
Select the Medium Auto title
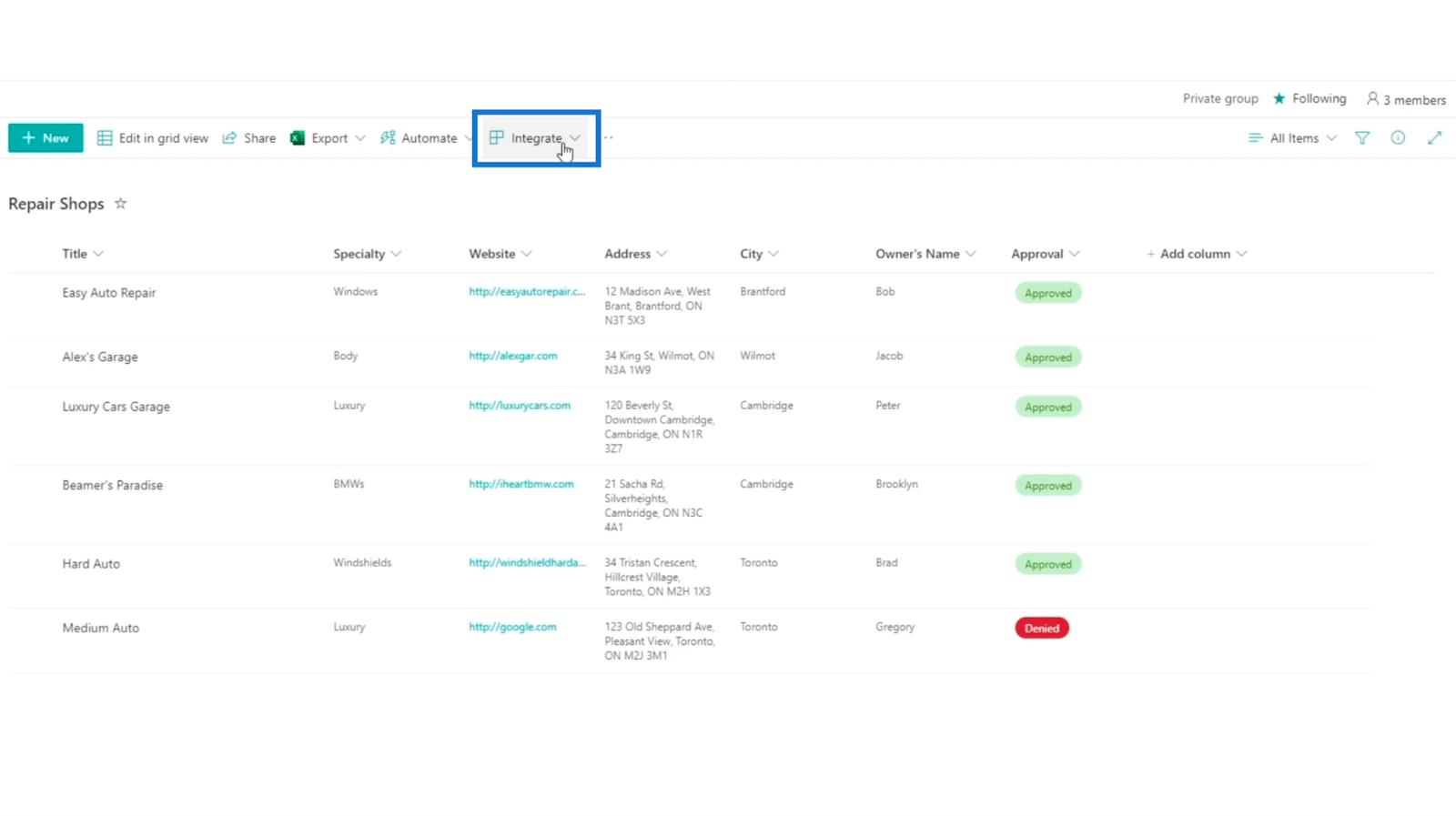(x=101, y=628)
